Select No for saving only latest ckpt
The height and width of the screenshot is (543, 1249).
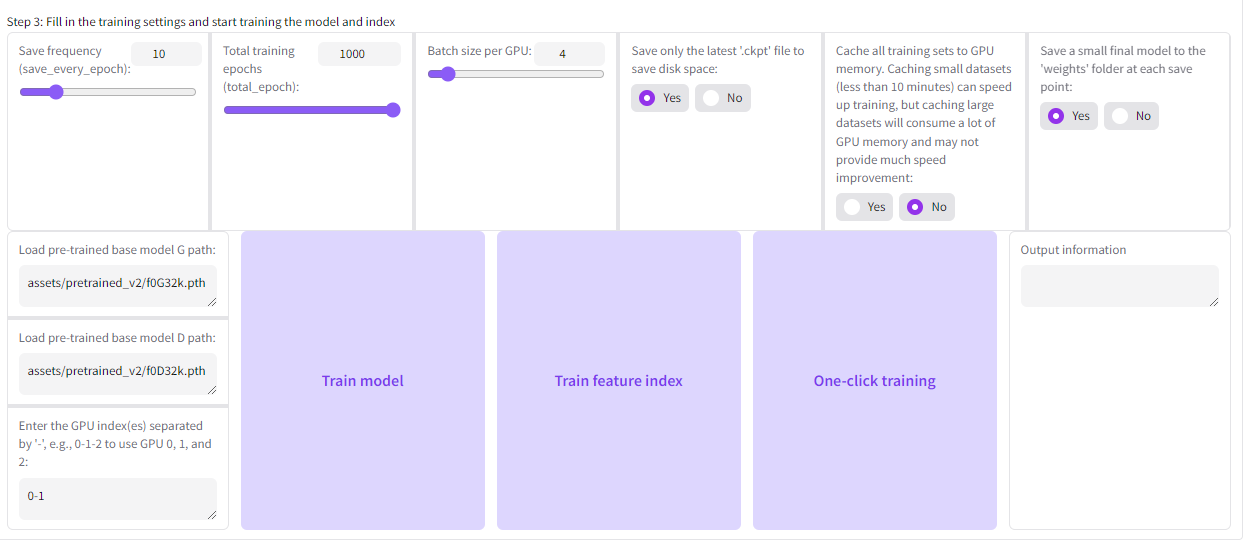pyautogui.click(x=723, y=98)
